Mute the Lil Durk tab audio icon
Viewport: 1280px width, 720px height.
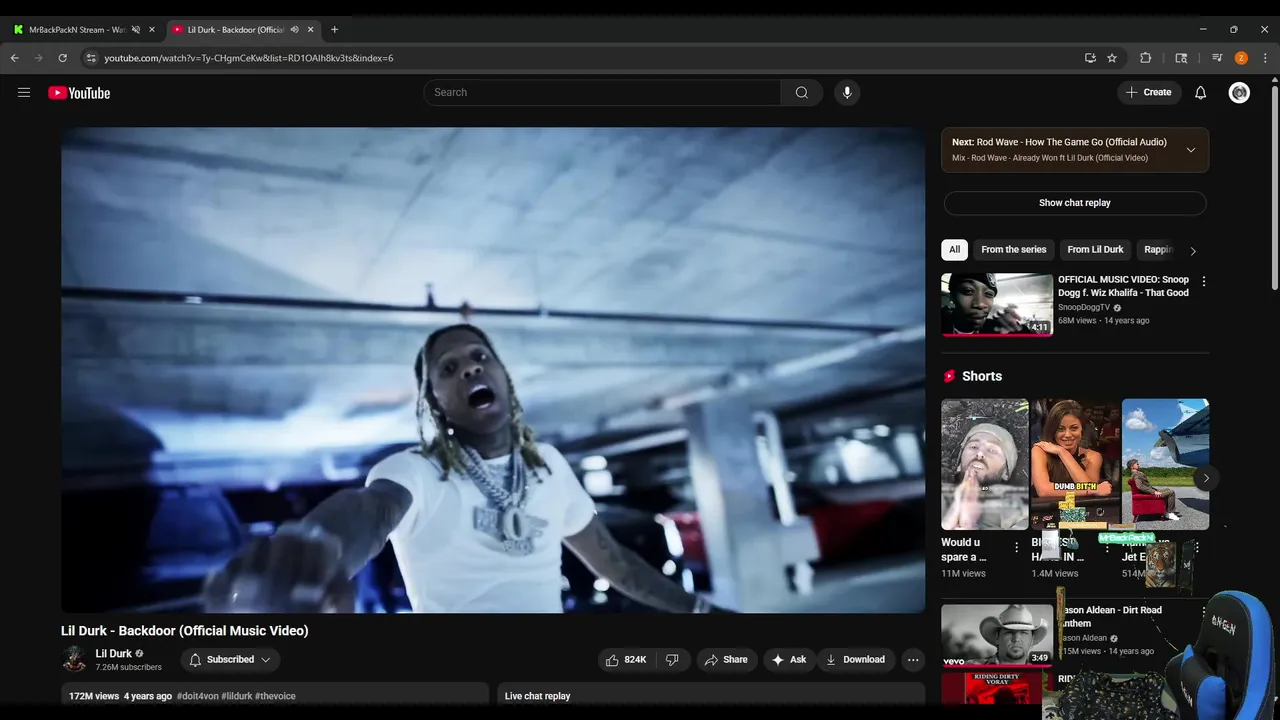(x=294, y=30)
